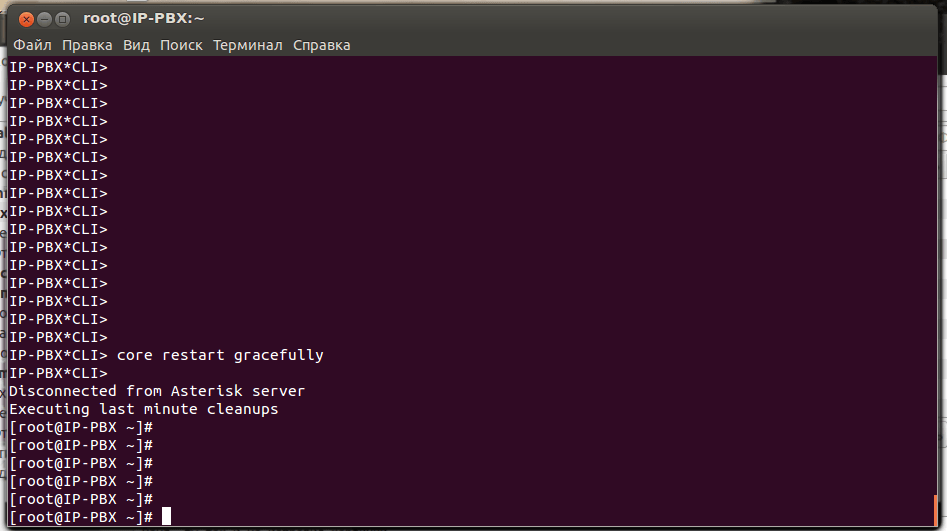Open the Правка menu
This screenshot has width=947, height=531.
click(x=87, y=45)
